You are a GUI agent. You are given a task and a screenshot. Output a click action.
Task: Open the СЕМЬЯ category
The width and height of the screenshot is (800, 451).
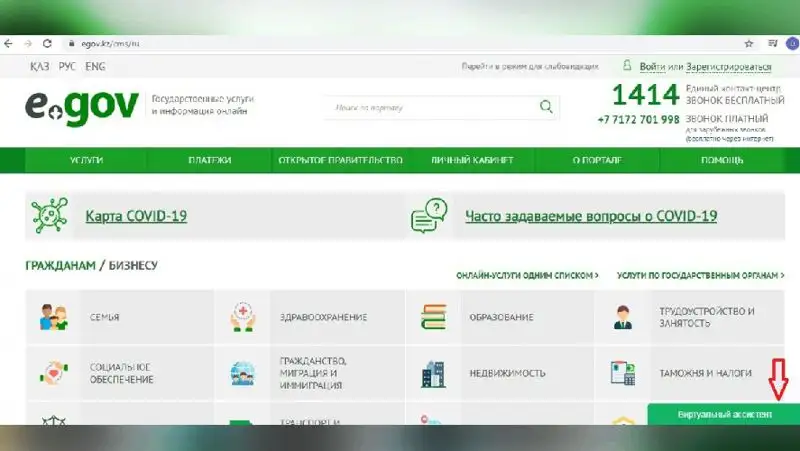(x=105, y=317)
